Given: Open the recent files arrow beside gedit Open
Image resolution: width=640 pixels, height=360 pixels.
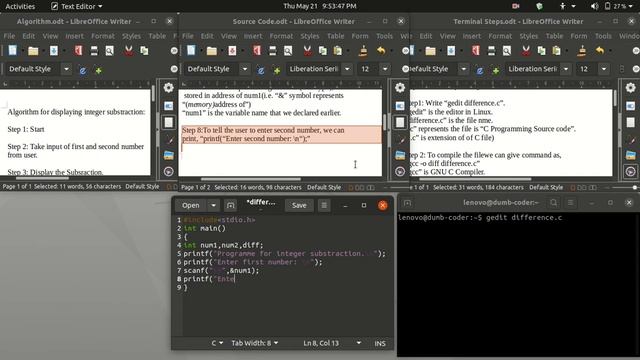Looking at the screenshot, I should pyautogui.click(x=213, y=205).
